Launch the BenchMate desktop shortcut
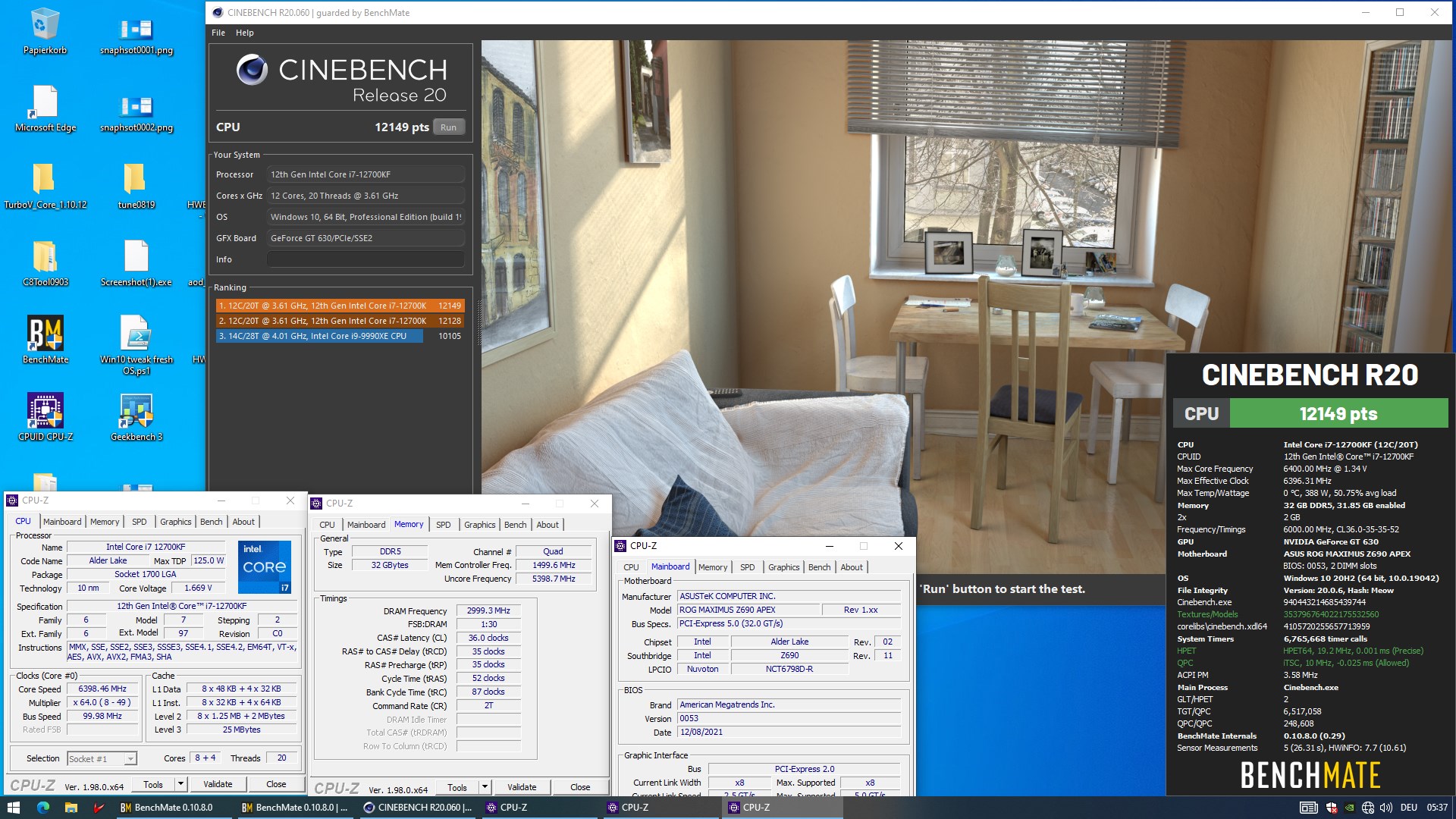Viewport: 1456px width, 819px height. 45,340
